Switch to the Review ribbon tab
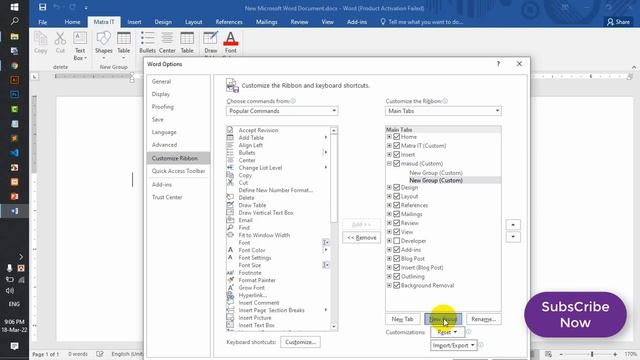Viewport: 640px width, 360px height. (299, 22)
